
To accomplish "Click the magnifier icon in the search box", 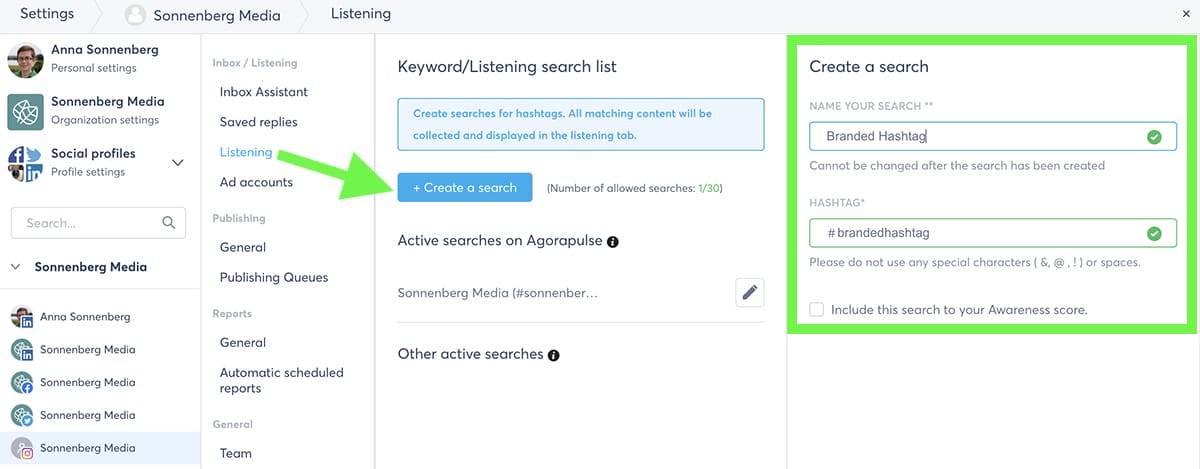I will pyautogui.click(x=168, y=223).
